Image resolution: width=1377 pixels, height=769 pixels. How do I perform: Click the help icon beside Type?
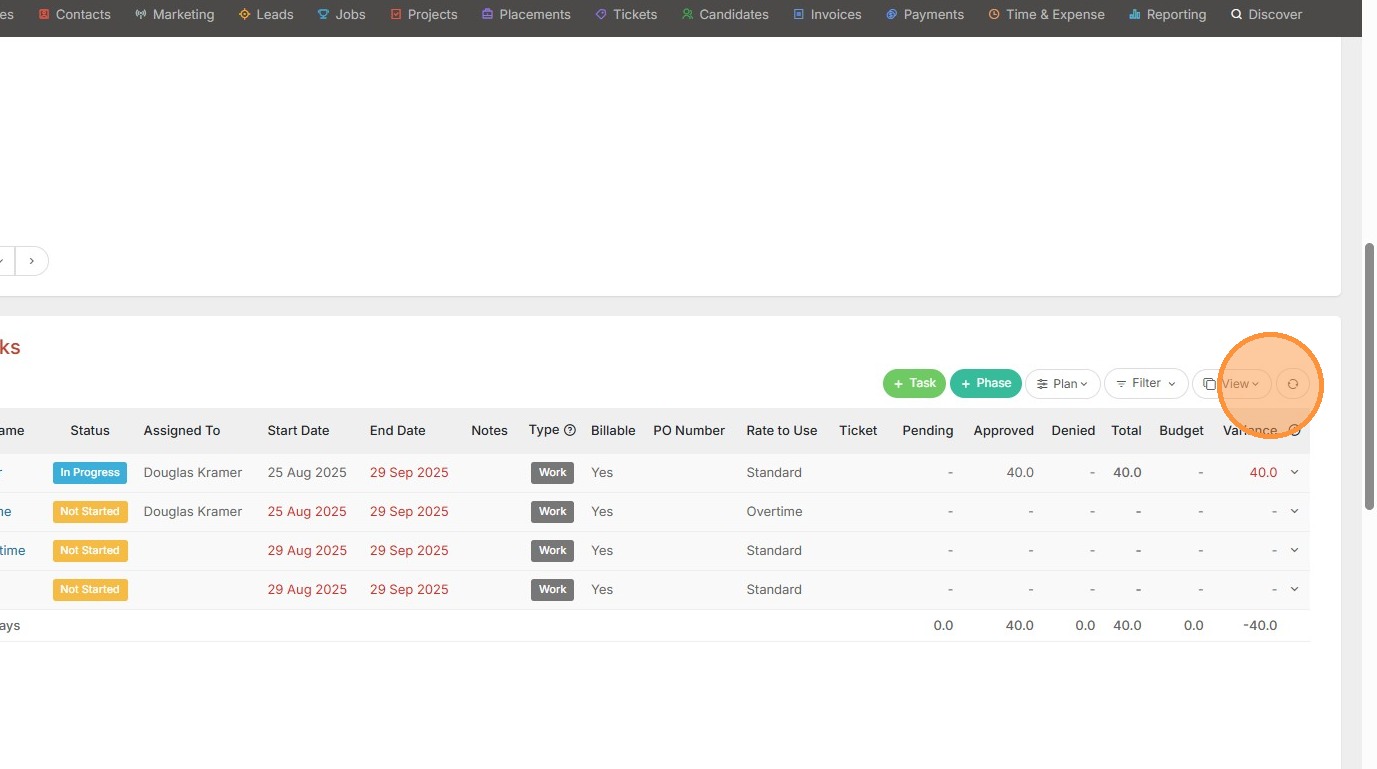[x=570, y=431]
